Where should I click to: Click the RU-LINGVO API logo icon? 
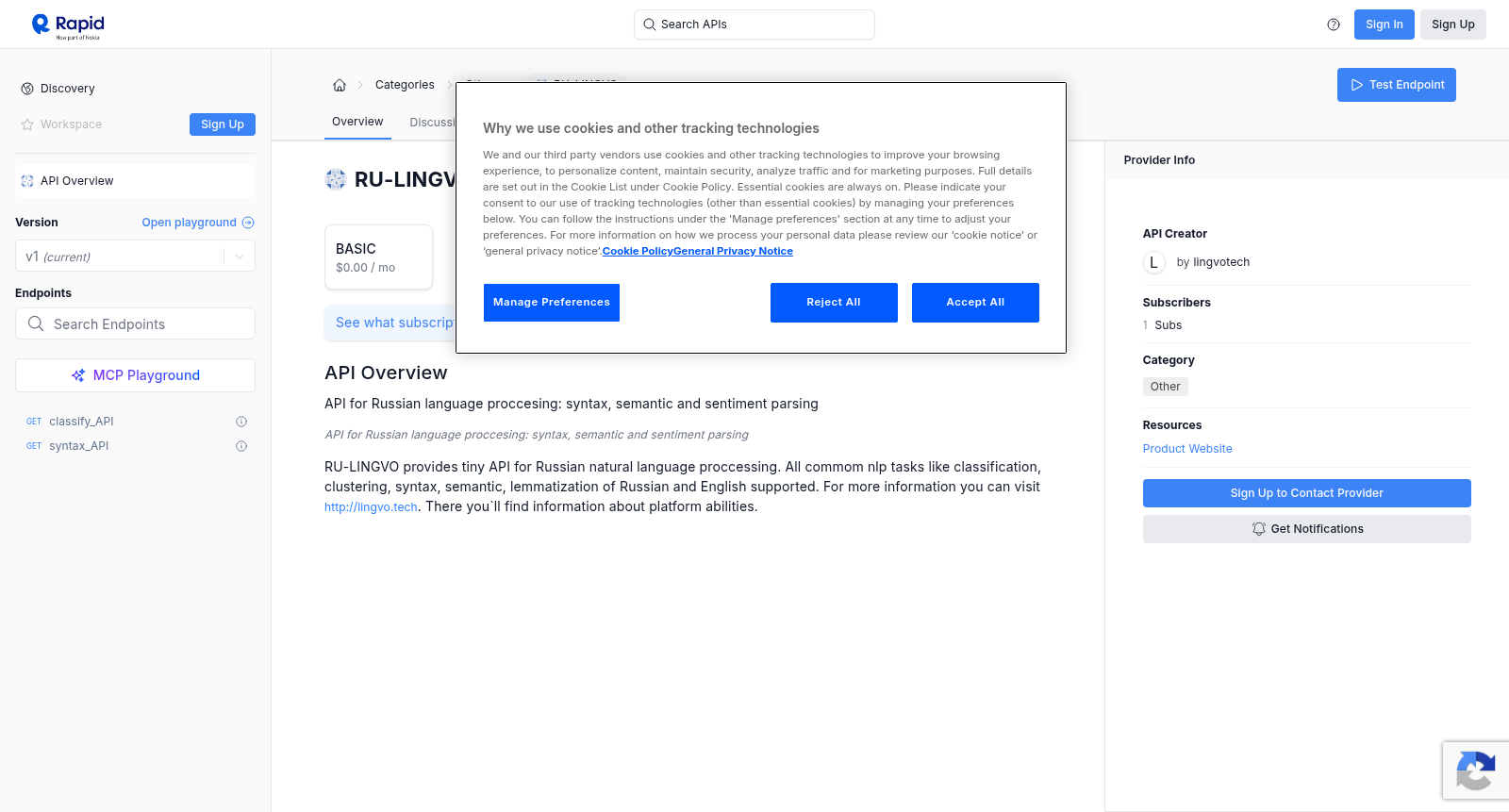[x=336, y=179]
